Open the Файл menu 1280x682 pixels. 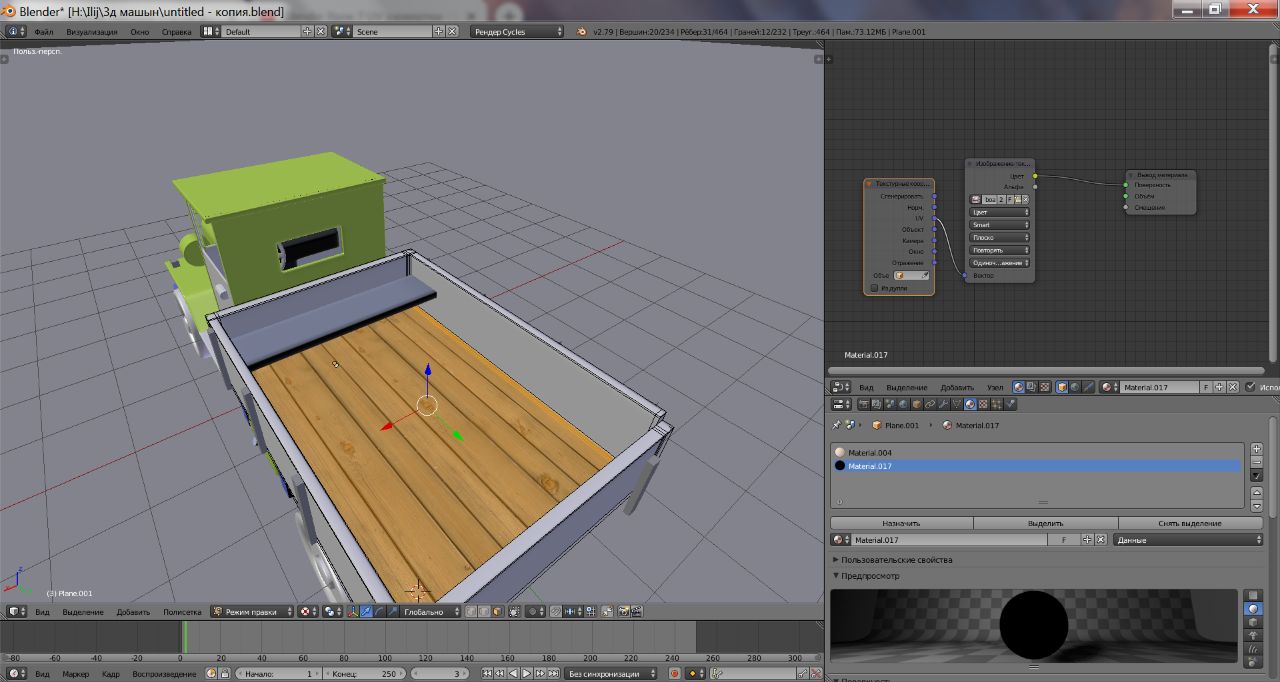[x=43, y=32]
